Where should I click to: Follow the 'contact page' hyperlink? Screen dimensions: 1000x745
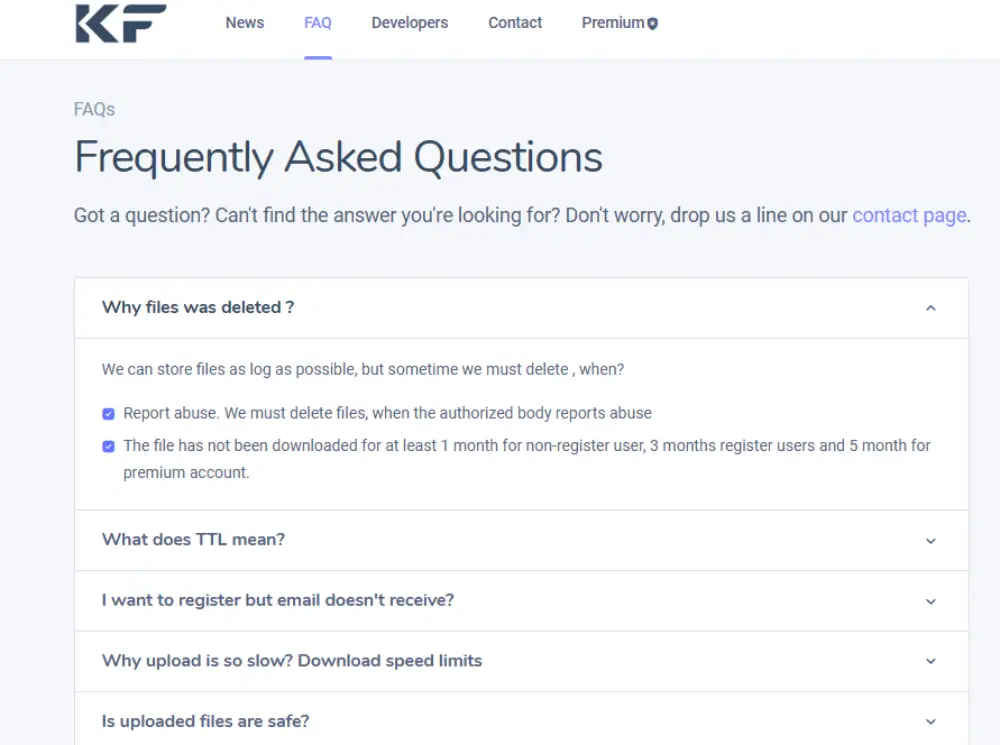909,215
